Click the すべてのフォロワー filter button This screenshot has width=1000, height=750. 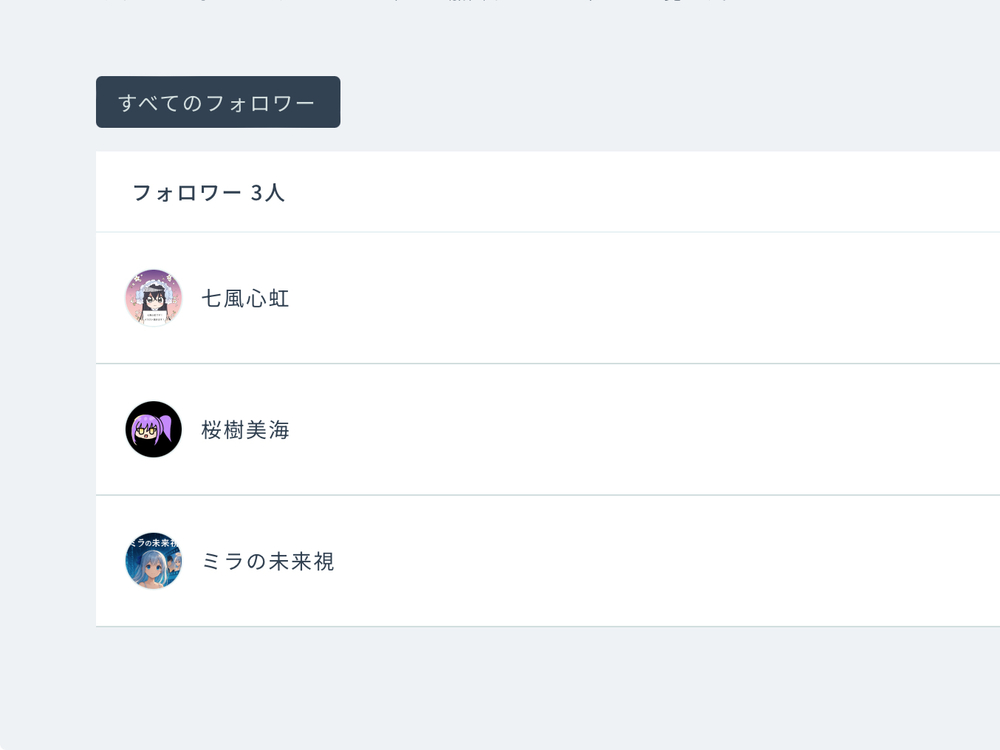[x=217, y=101]
